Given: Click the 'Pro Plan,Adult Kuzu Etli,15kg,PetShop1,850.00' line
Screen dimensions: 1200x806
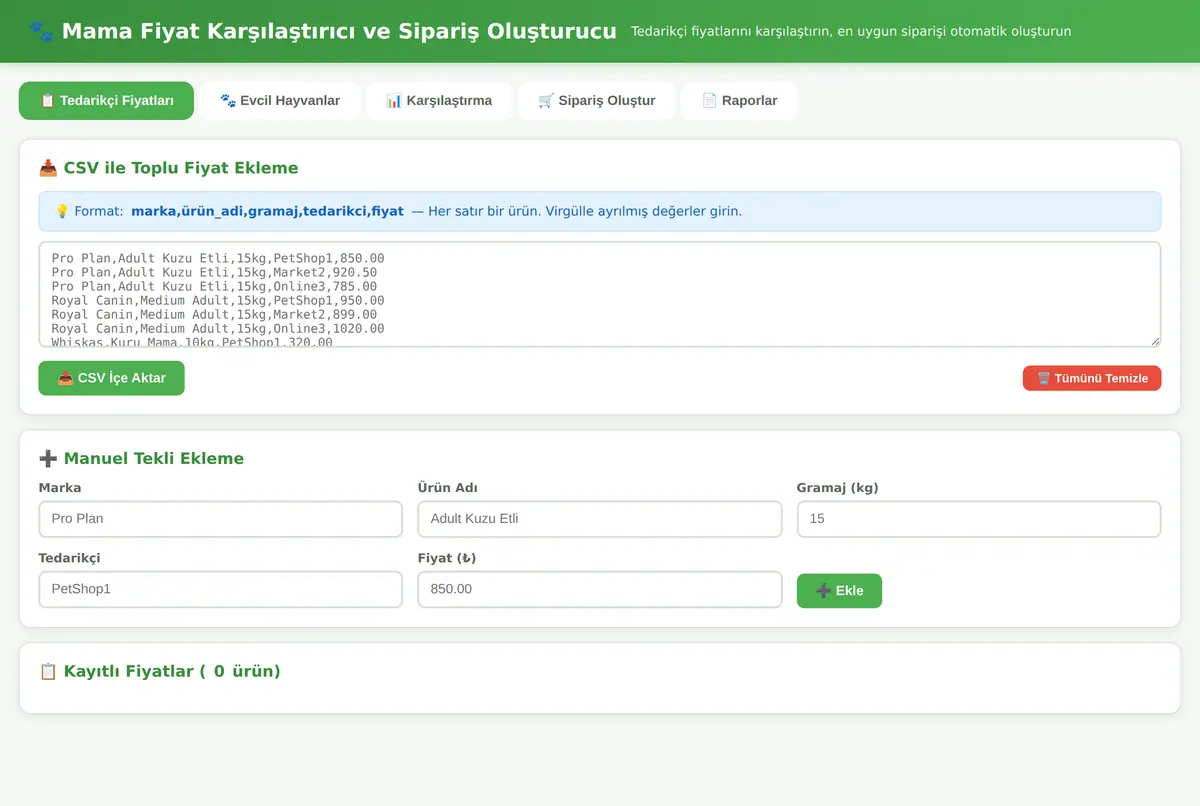Looking at the screenshot, I should coord(218,258).
